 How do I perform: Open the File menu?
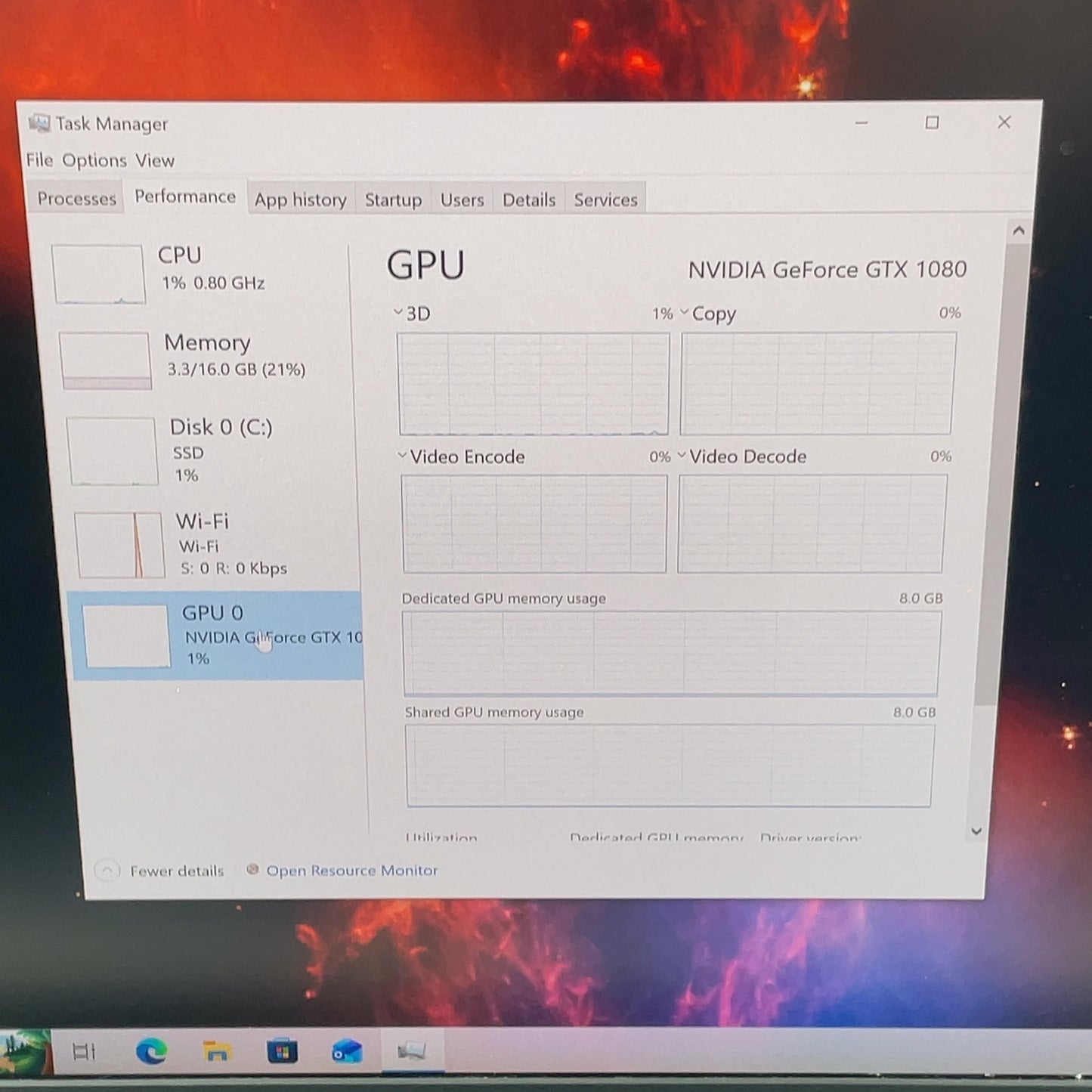pos(39,160)
